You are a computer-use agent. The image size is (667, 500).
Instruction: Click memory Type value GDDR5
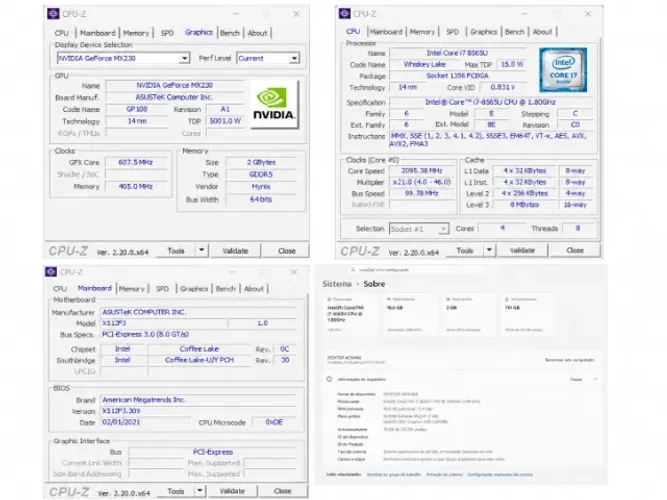point(261,174)
